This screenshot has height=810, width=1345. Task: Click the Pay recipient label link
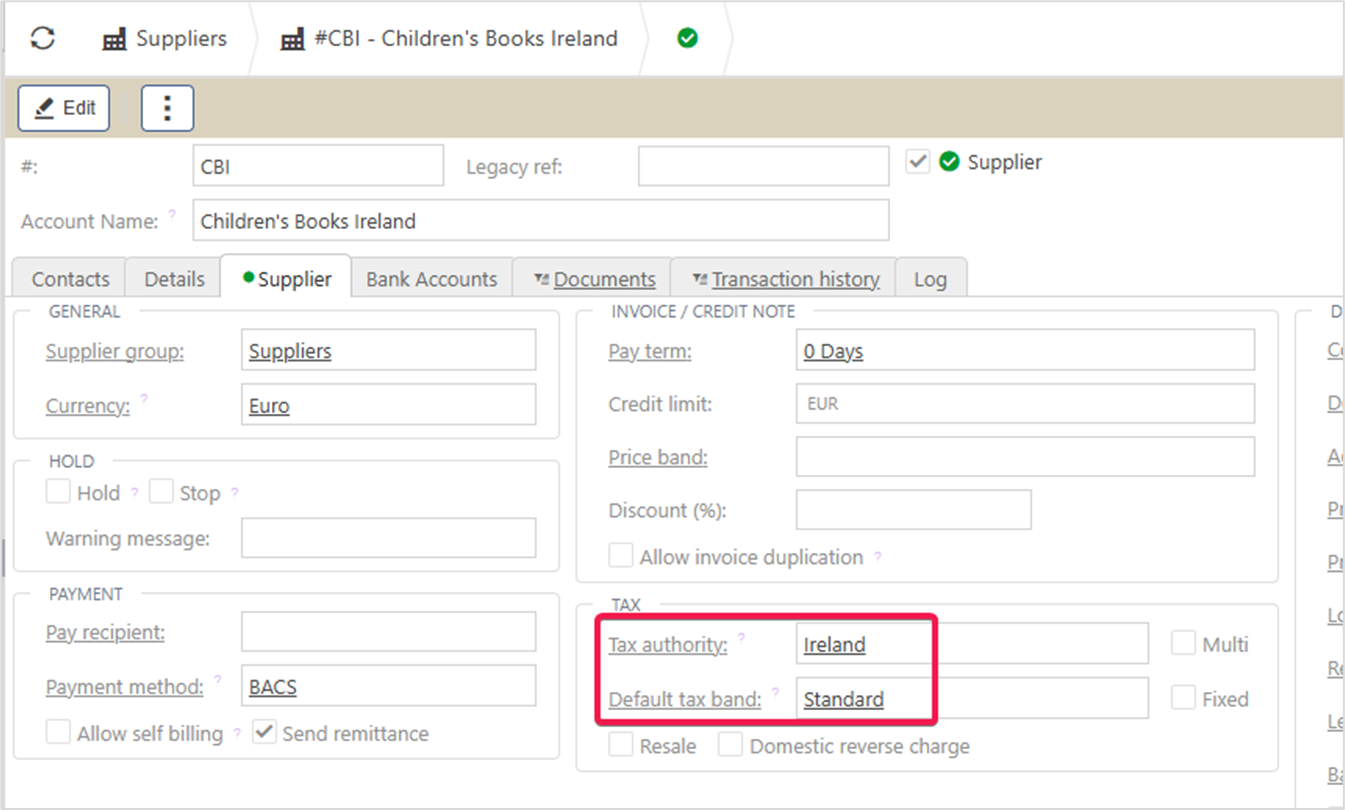click(x=105, y=632)
